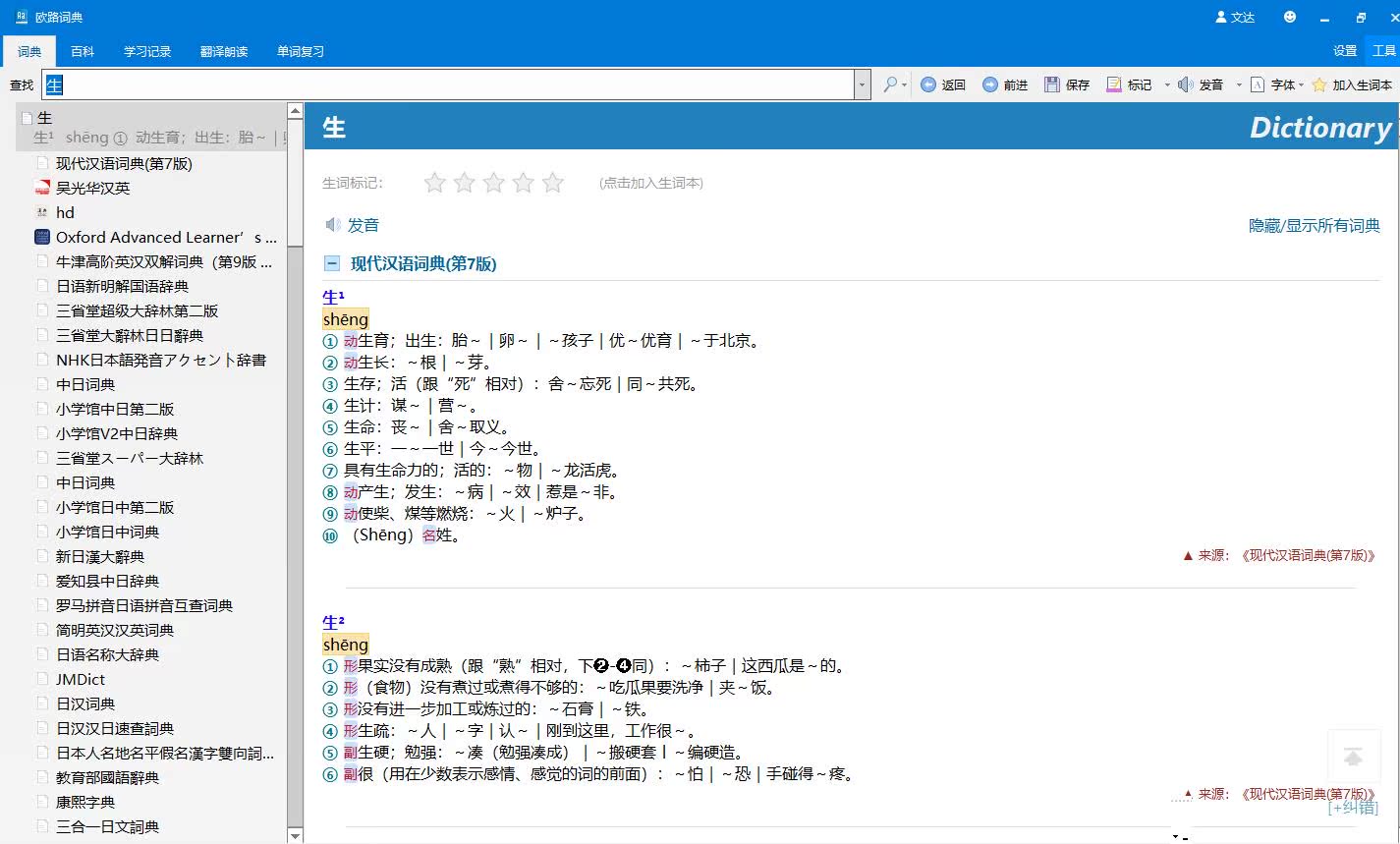Select 简明英汉汉英词典 in the list
This screenshot has height=844, width=1400.
(x=115, y=630)
